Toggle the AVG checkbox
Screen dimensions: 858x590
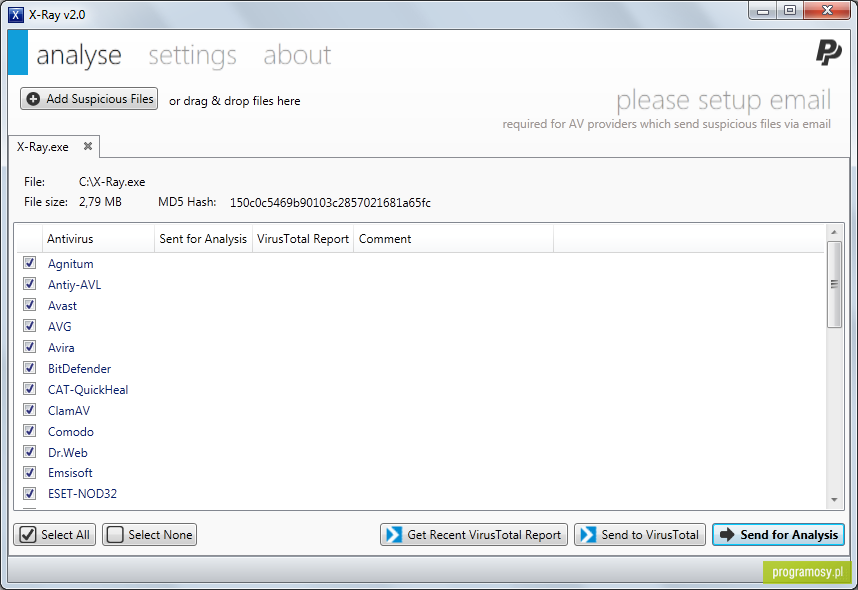point(30,326)
